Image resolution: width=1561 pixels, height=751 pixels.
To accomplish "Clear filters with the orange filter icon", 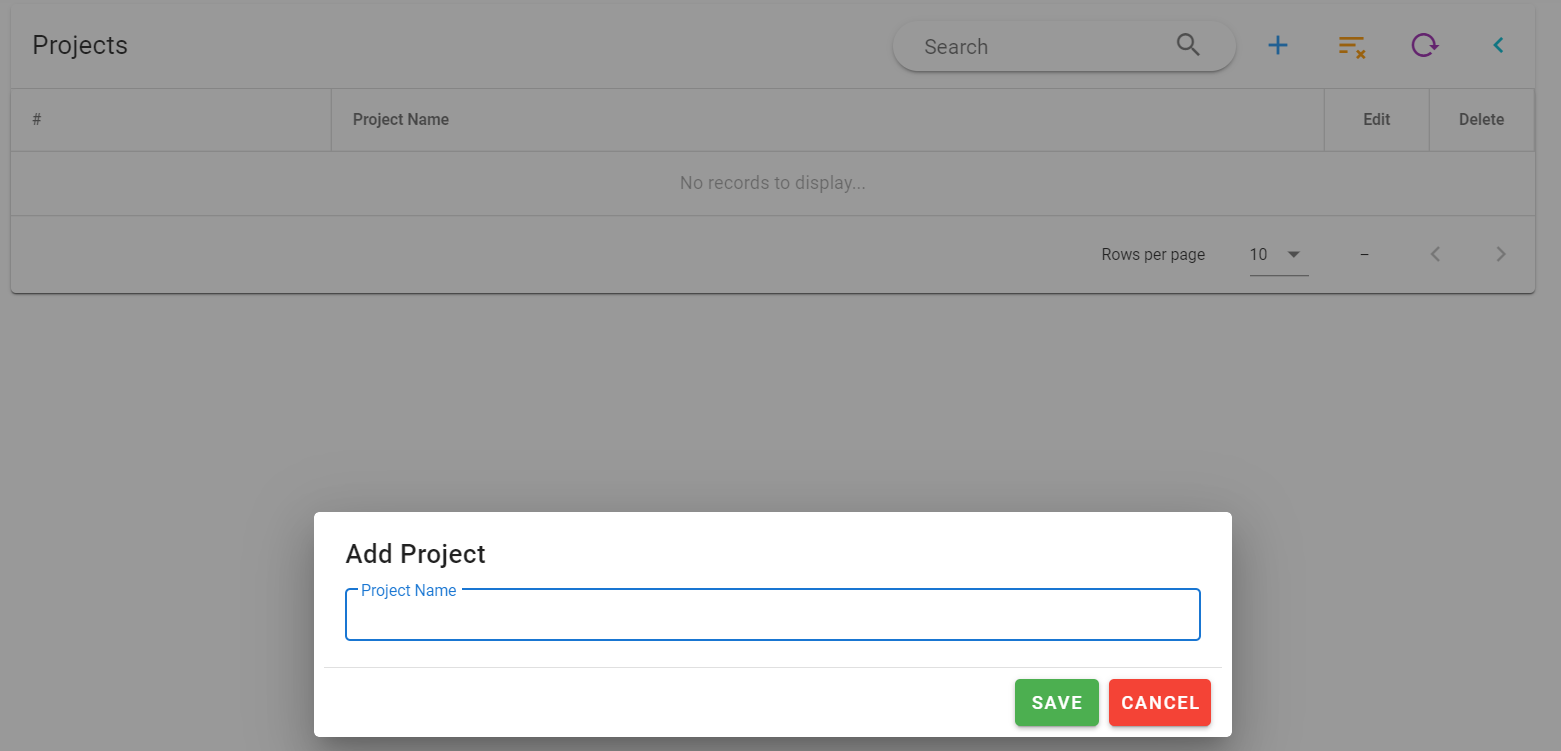I will 1351,46.
